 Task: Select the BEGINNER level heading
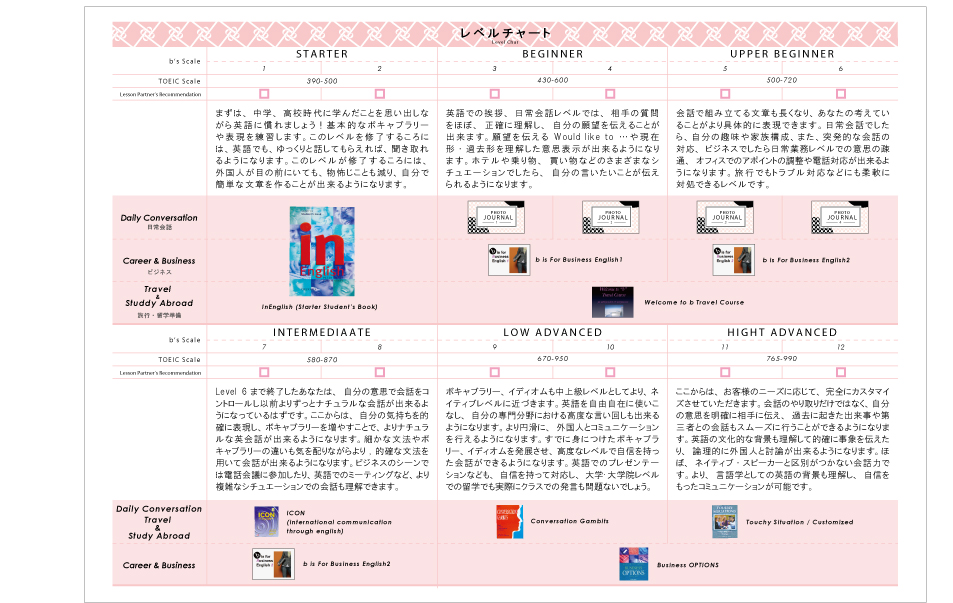552,54
